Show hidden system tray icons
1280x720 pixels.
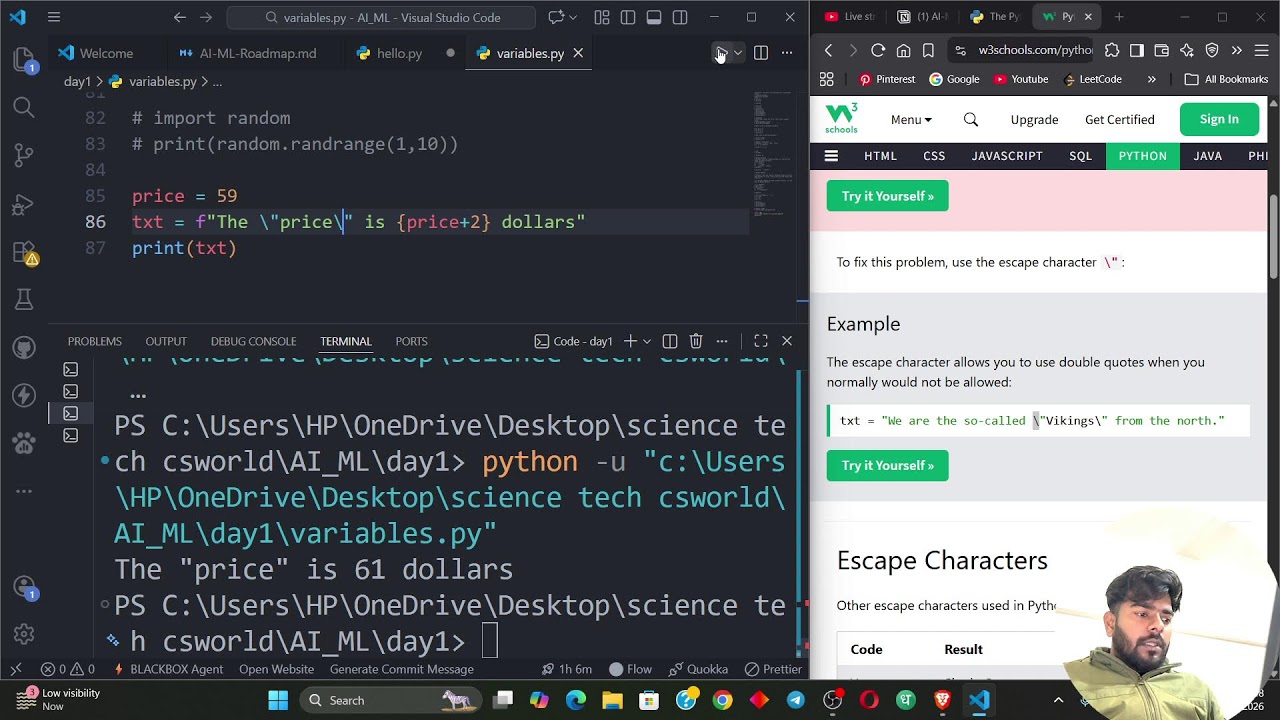point(1058,700)
